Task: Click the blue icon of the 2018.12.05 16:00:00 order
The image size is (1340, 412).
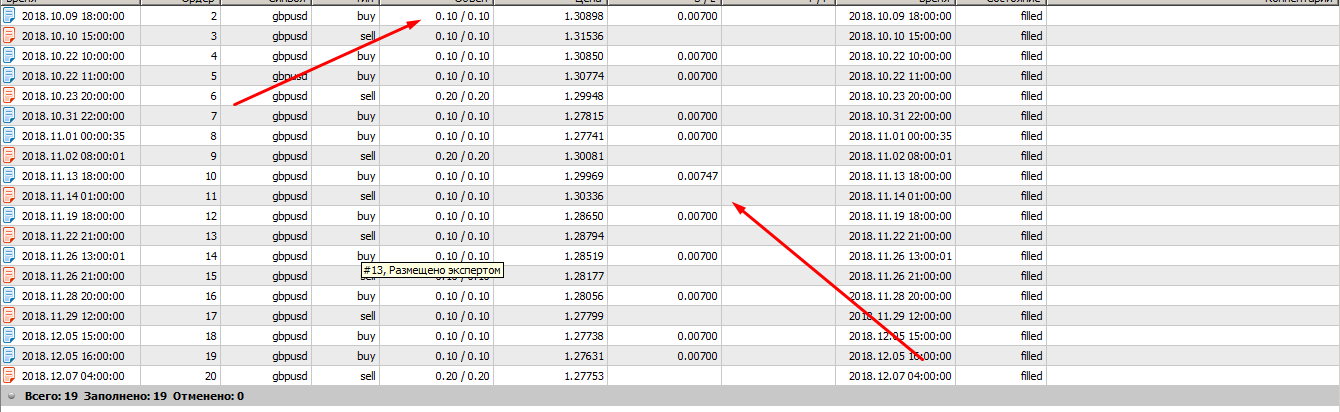Action: tap(9, 356)
